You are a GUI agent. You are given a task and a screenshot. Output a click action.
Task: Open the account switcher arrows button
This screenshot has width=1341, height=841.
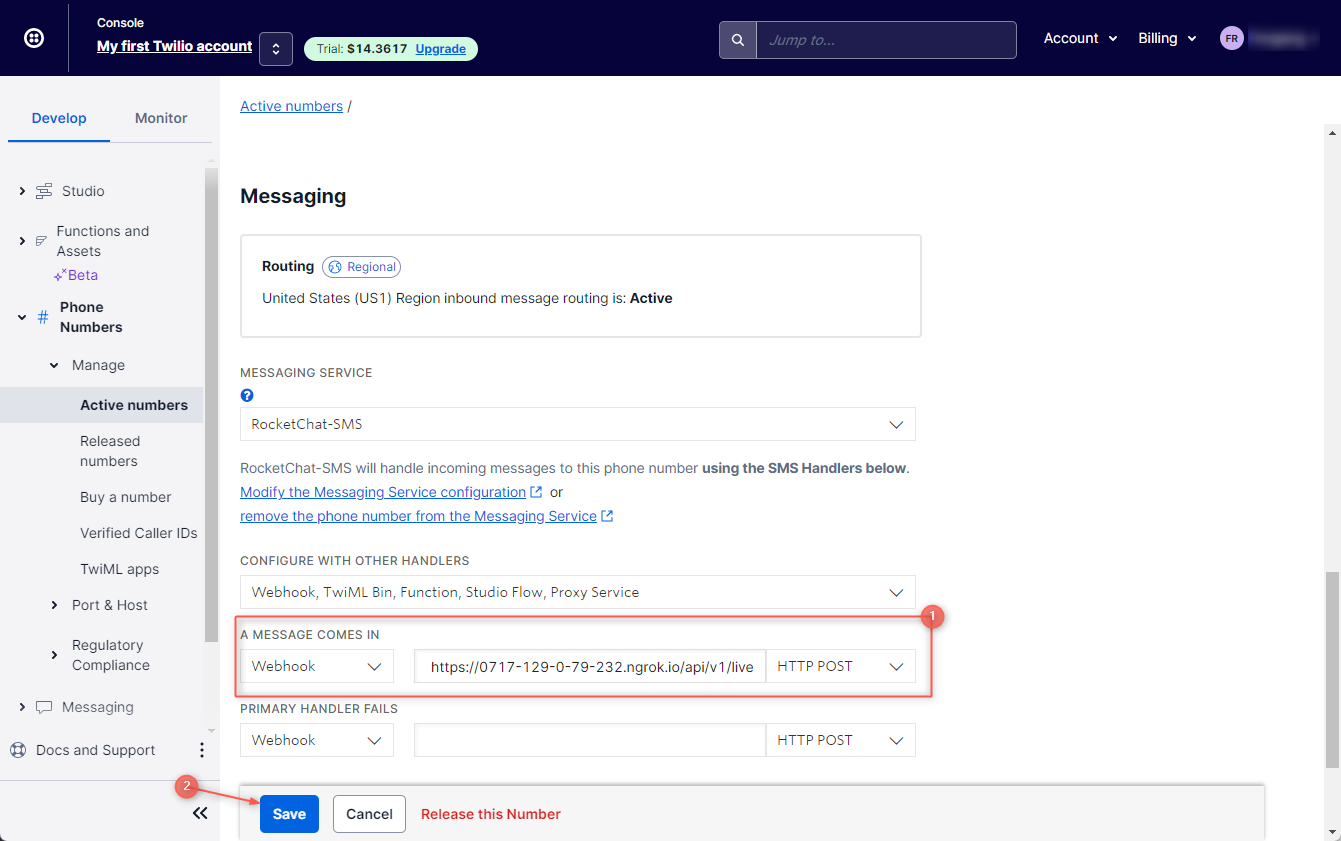point(275,48)
